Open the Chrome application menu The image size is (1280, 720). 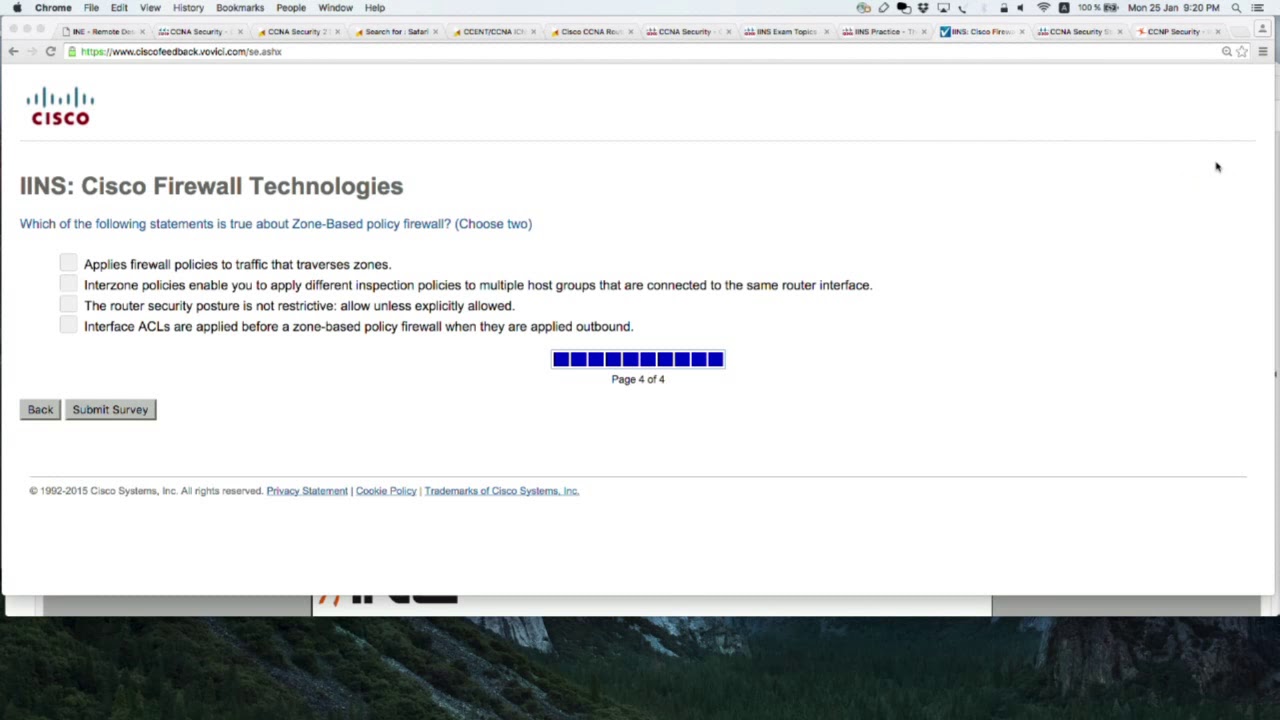pos(53,8)
